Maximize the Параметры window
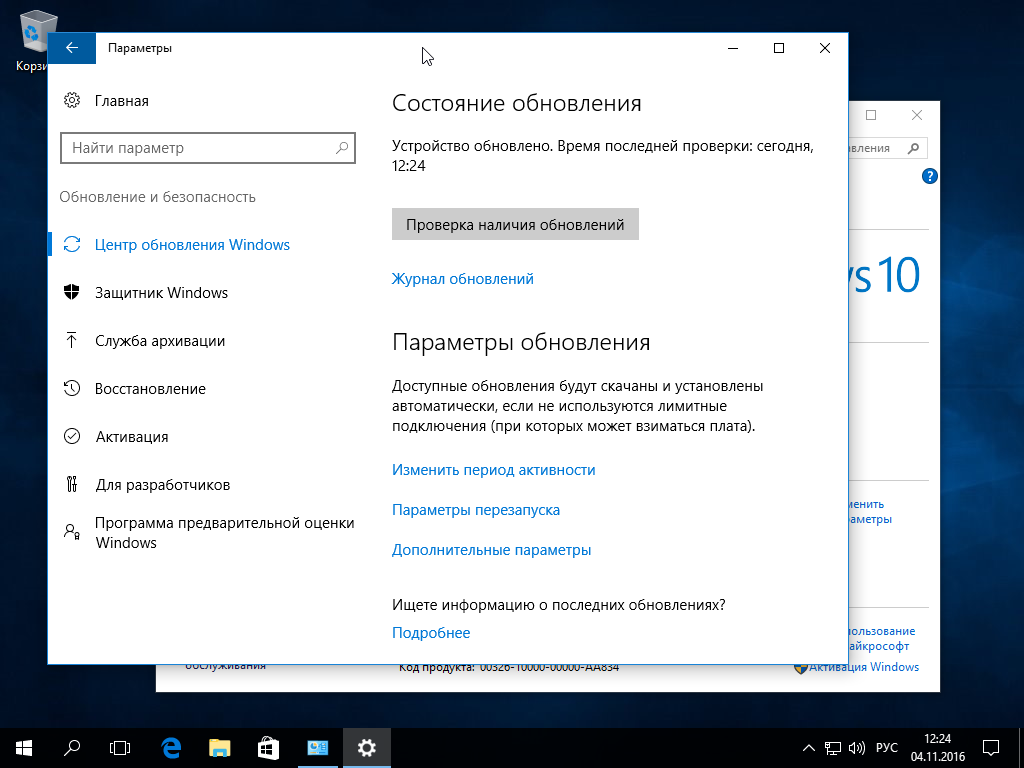The height and width of the screenshot is (768, 1024). point(778,48)
